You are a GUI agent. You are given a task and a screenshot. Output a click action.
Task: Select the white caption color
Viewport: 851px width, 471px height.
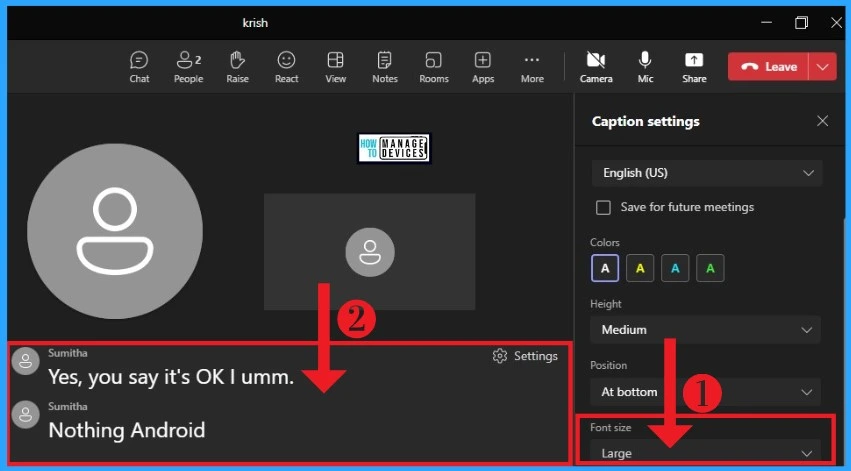(605, 268)
